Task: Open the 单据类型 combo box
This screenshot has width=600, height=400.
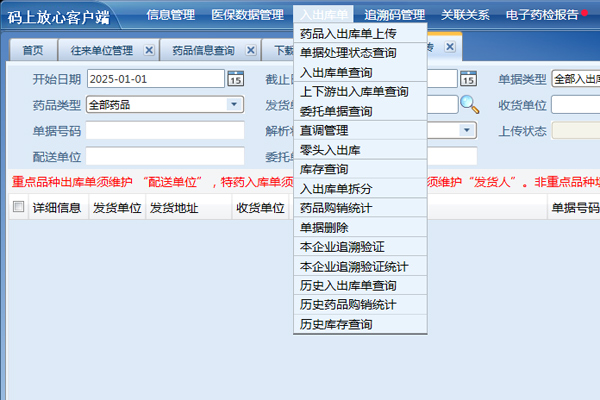Action: [574, 79]
